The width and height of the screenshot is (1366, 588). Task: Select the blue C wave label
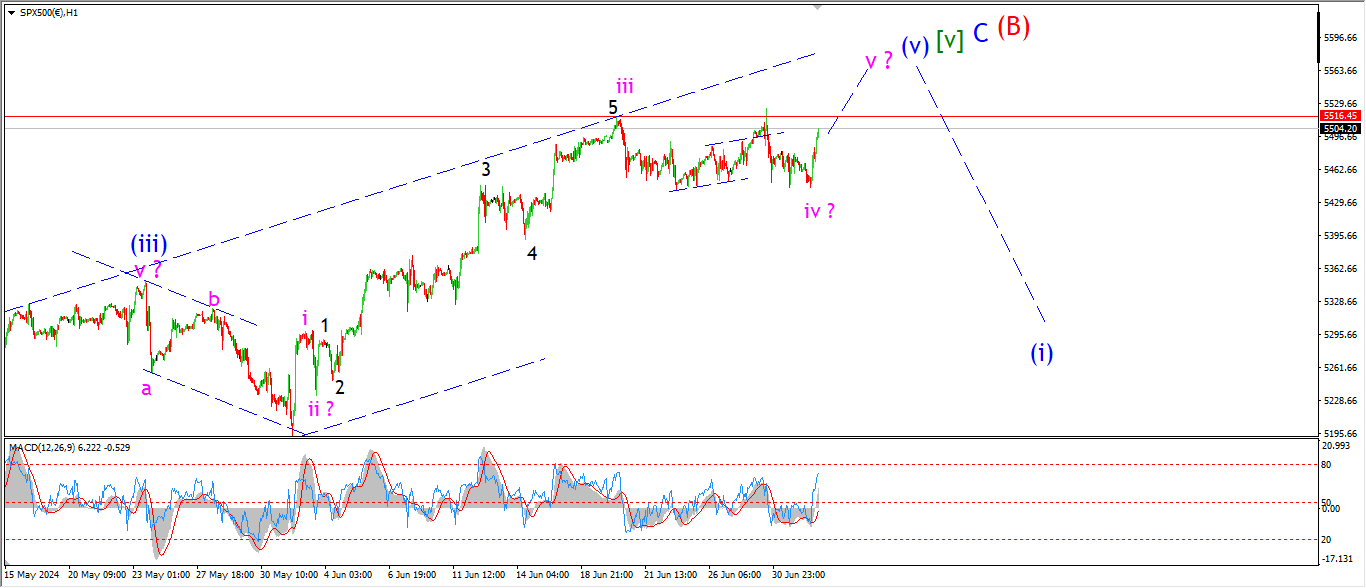pos(981,33)
